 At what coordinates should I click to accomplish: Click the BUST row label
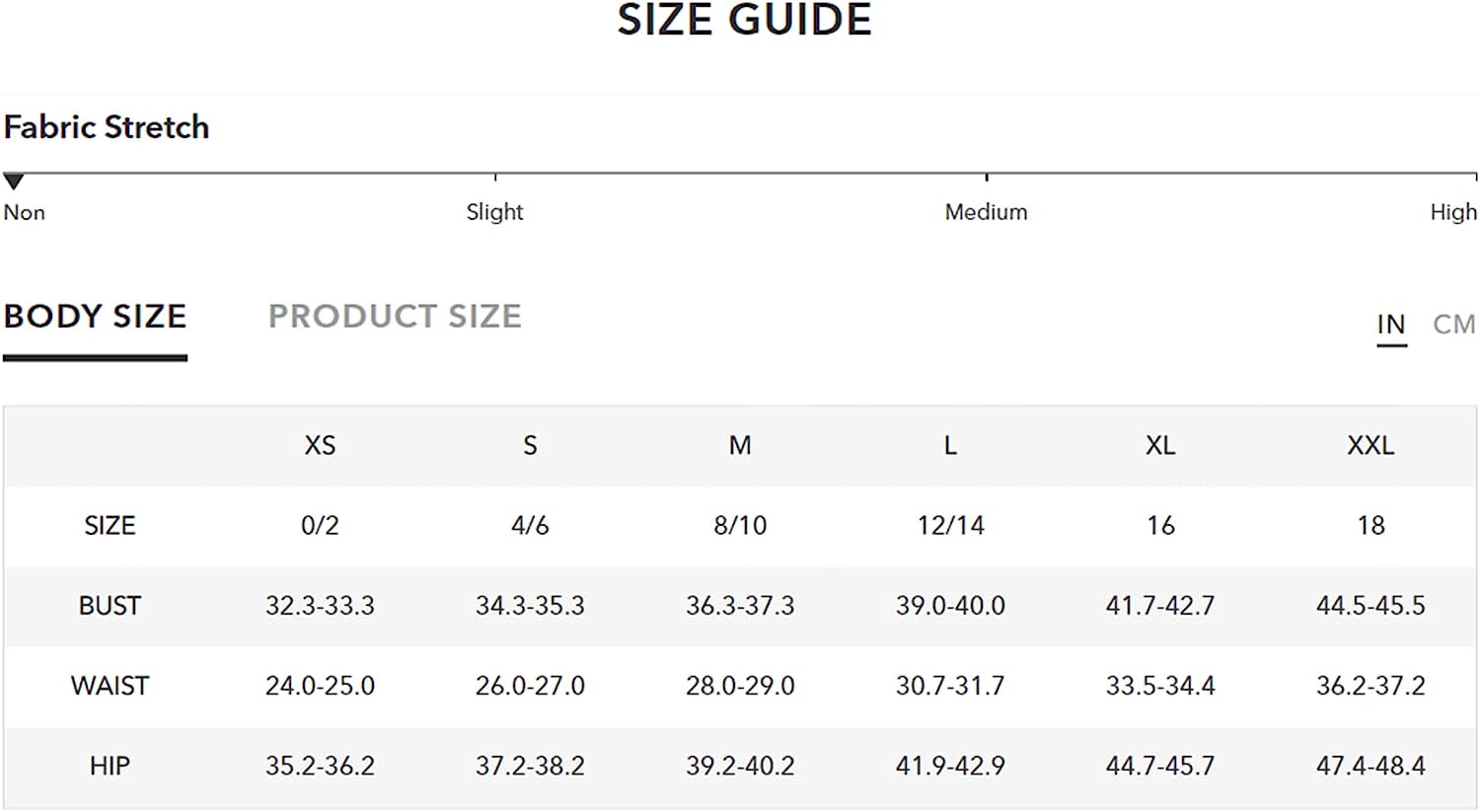(x=110, y=606)
